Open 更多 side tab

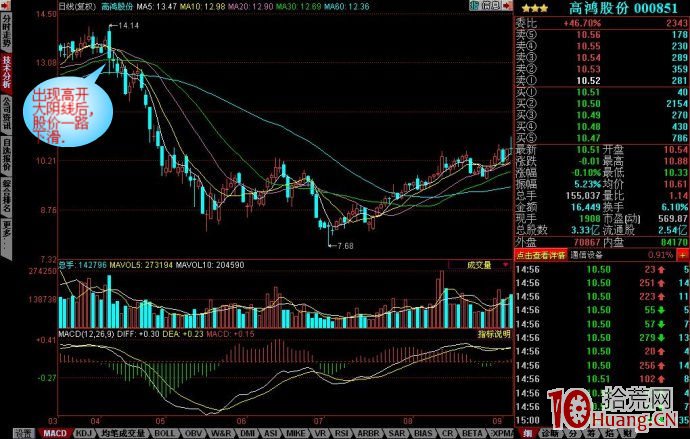[x=6, y=237]
